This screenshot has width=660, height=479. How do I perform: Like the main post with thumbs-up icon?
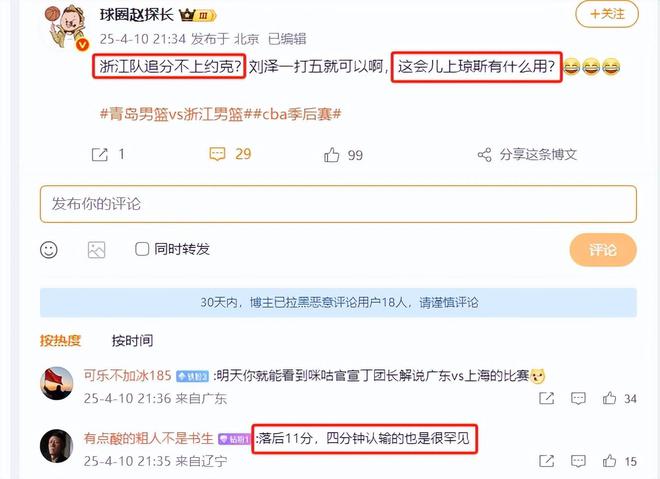[332, 155]
